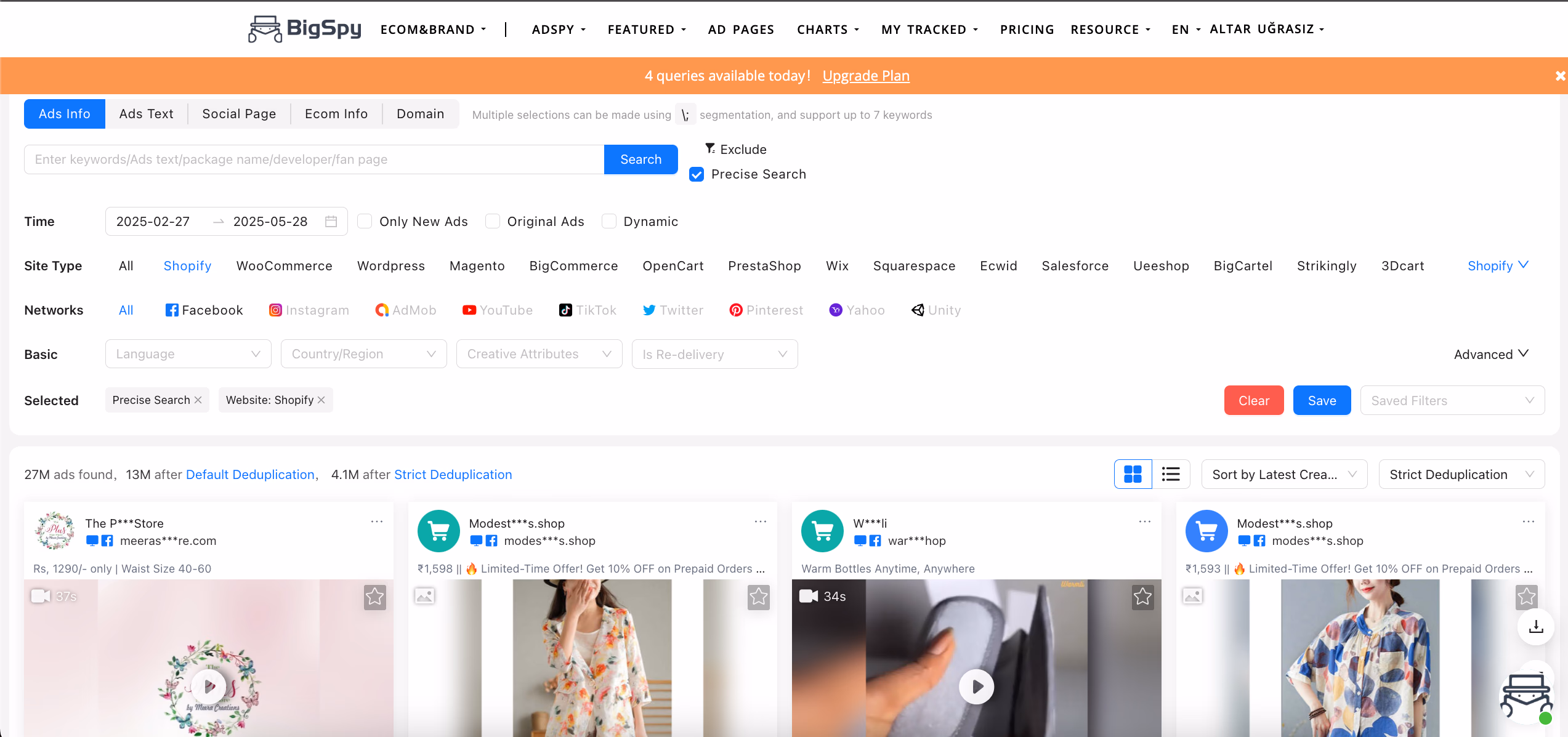Click the Strict Deduplication link in results
This screenshot has width=1568, height=737.
pos(453,475)
